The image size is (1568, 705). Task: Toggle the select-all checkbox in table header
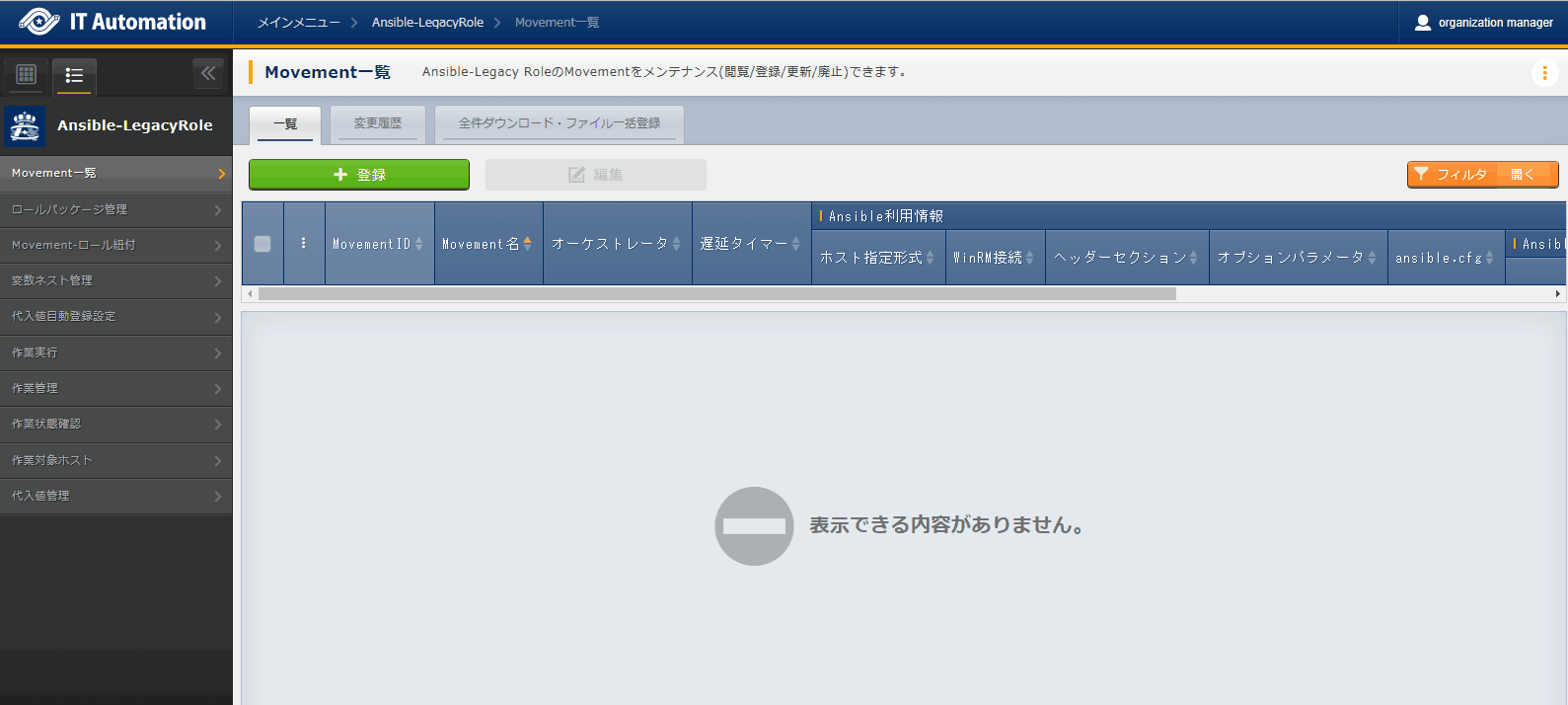pos(262,244)
